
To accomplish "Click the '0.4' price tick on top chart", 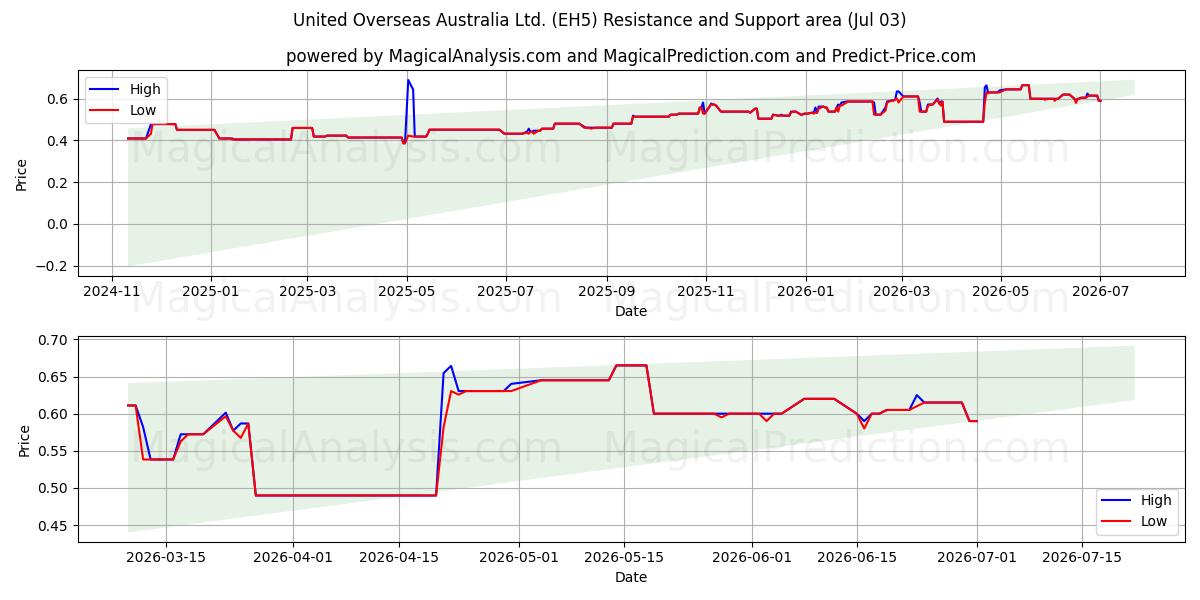I will [x=60, y=141].
